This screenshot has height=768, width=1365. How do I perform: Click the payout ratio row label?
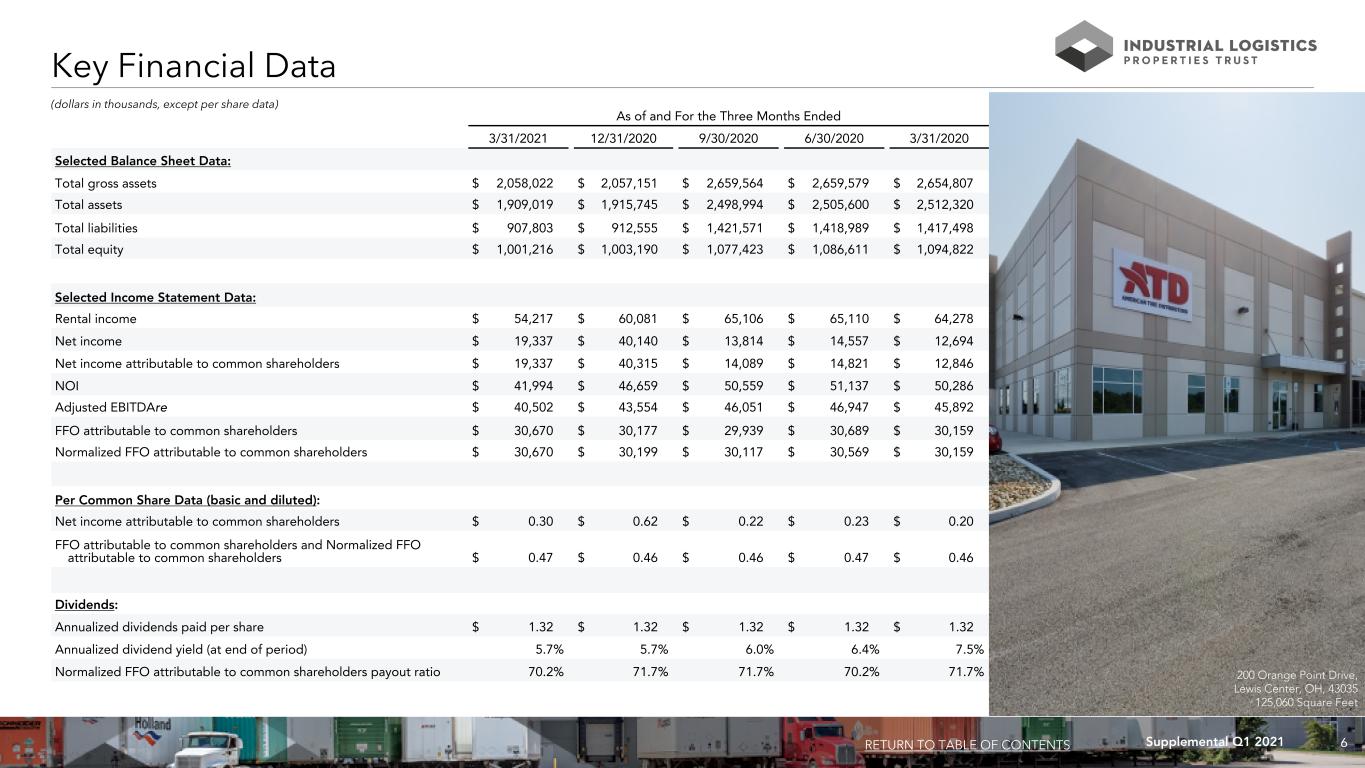pos(247,671)
